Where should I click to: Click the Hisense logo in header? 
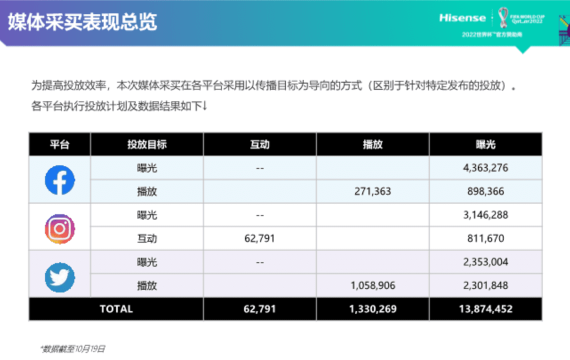click(x=462, y=18)
